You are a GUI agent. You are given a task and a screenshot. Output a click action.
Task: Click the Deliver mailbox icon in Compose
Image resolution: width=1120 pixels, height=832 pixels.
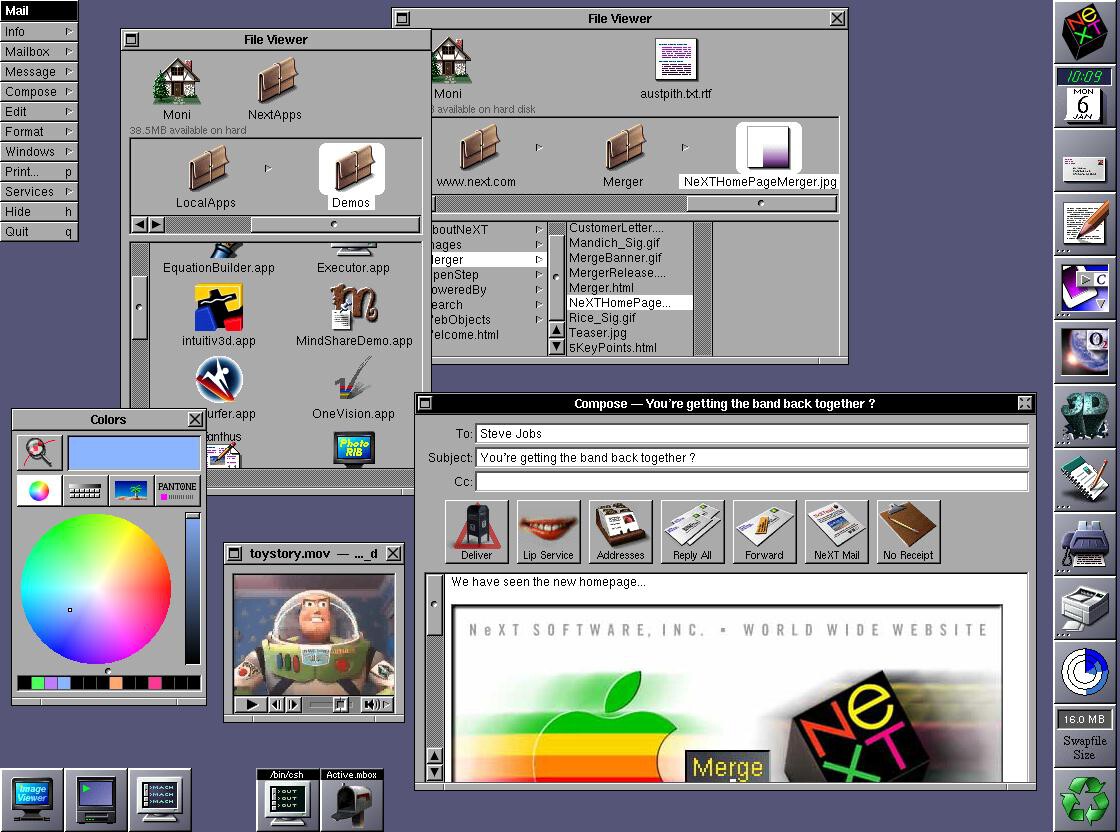477,528
